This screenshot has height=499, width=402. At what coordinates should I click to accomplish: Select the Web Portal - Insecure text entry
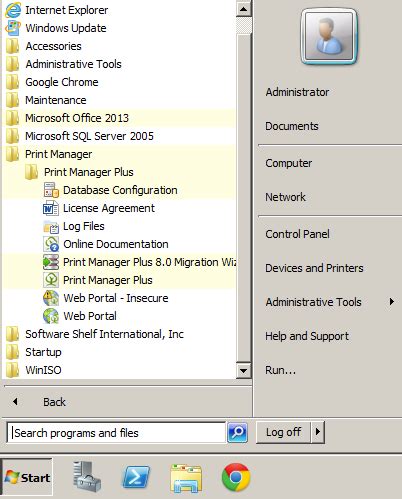(x=116, y=298)
